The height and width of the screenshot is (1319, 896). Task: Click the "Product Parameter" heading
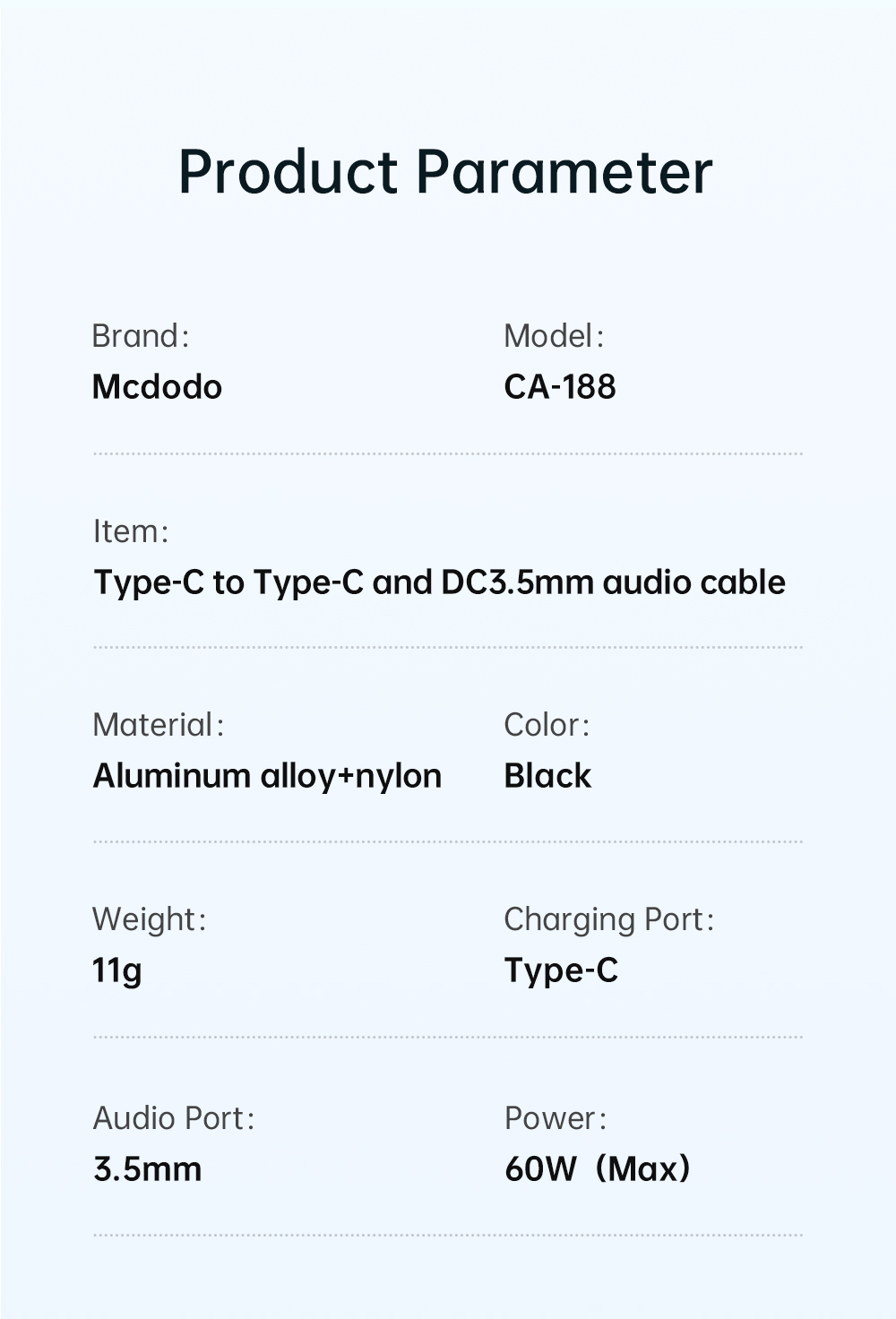tap(445, 170)
